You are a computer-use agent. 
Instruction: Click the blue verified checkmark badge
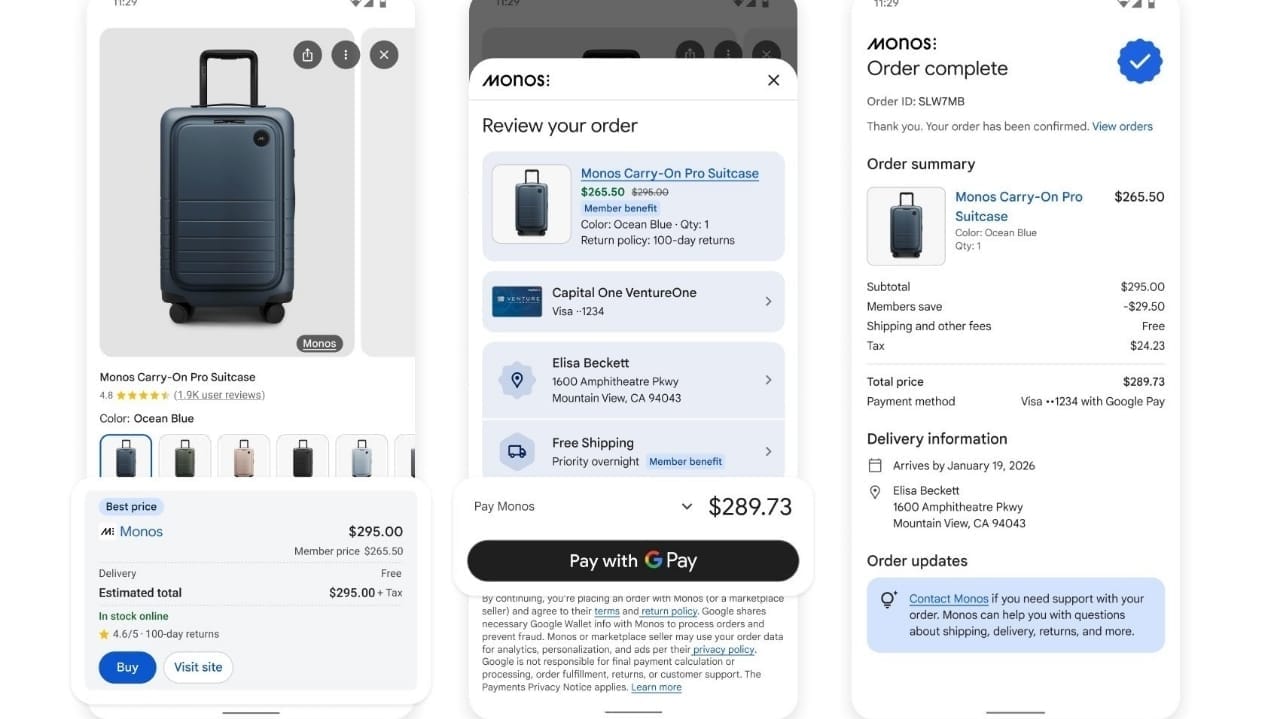pyautogui.click(x=1139, y=62)
